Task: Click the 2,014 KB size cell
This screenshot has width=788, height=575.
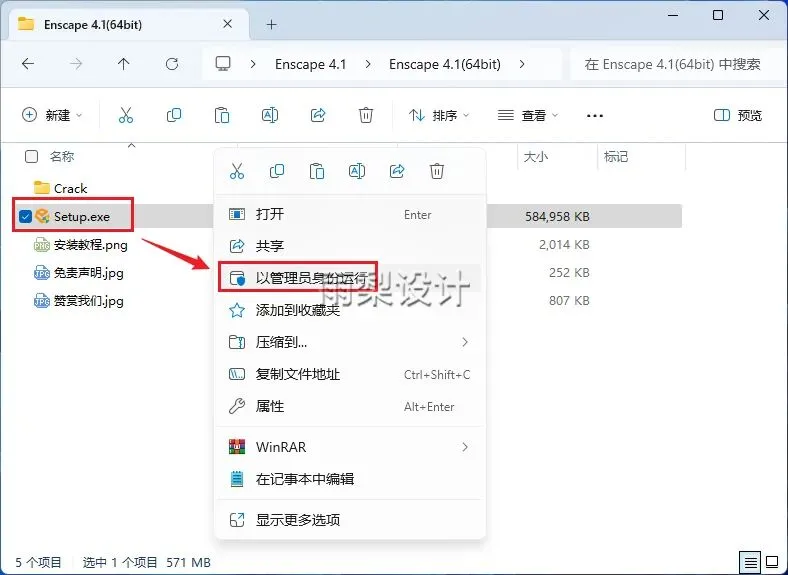Action: tap(564, 245)
